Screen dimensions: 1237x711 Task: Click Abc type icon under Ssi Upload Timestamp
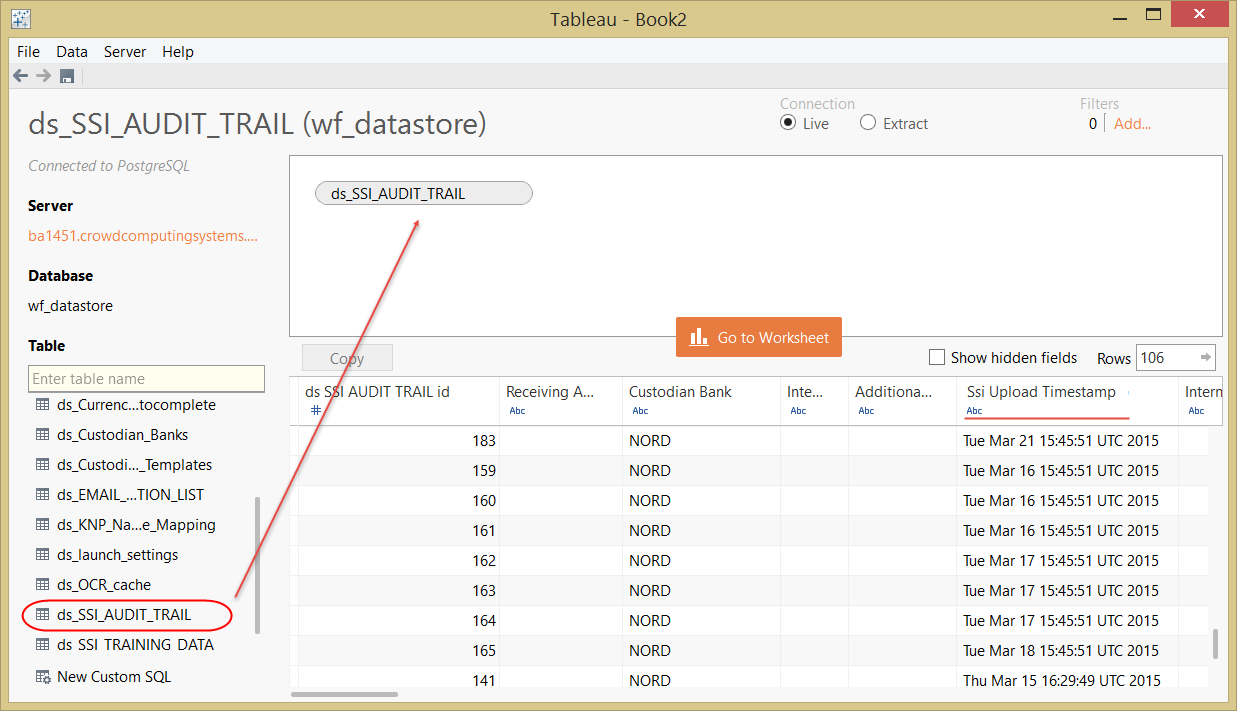[x=974, y=411]
